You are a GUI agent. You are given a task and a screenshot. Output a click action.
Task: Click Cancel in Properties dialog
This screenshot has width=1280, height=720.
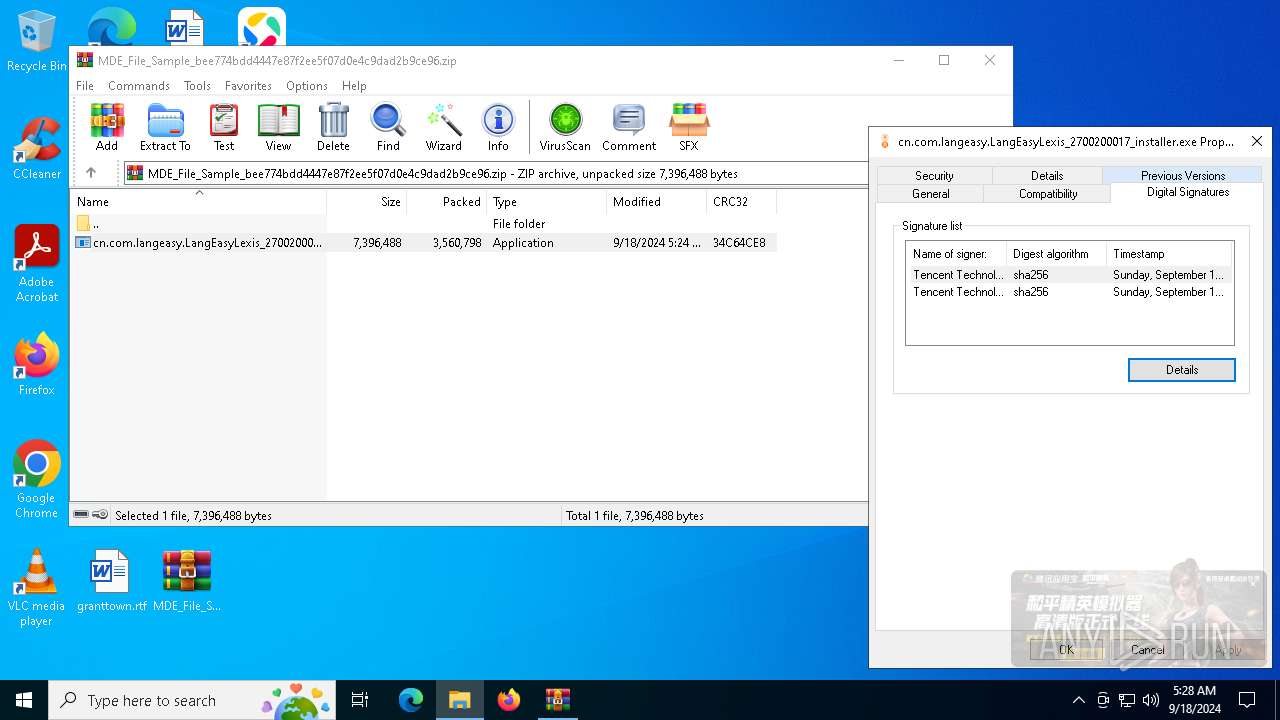[1147, 649]
